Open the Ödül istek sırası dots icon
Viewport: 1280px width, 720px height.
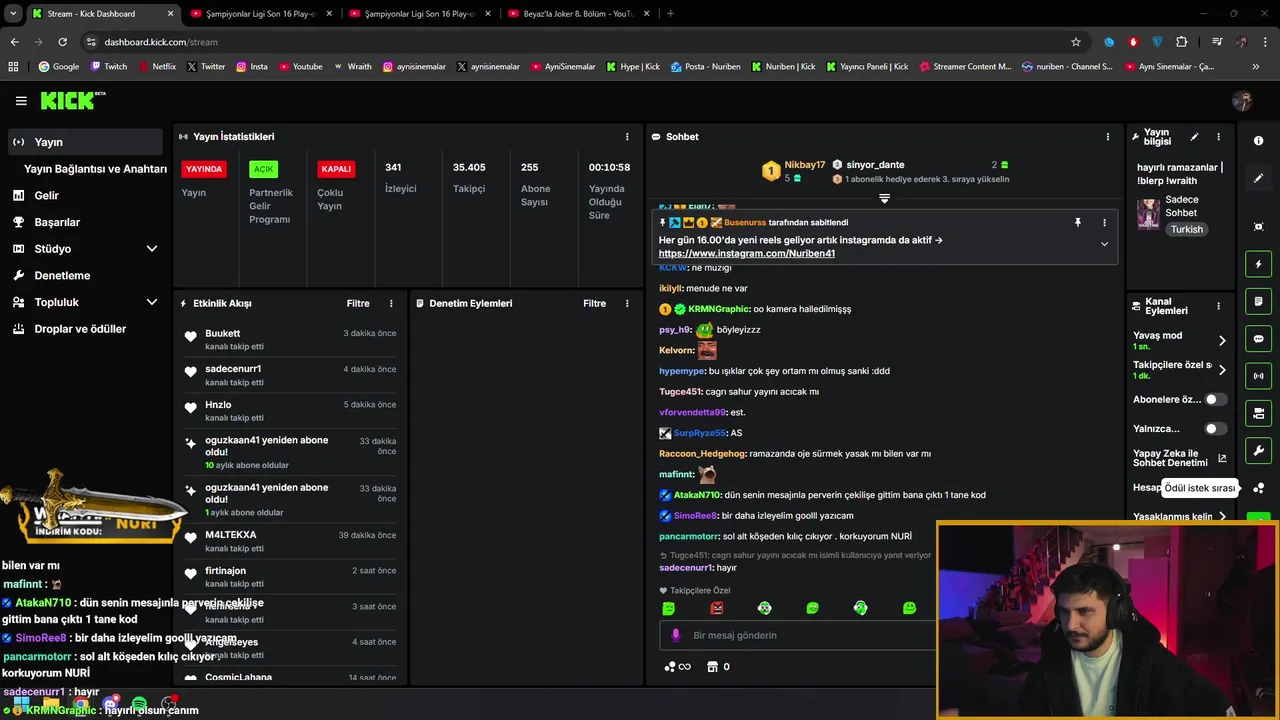tap(1258, 488)
